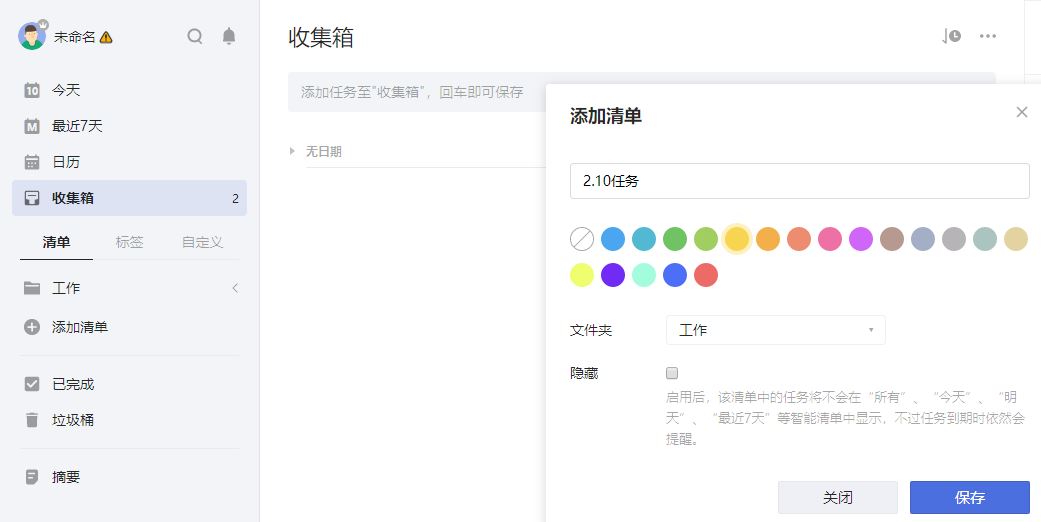Pick the royal blue color swatch
The image size is (1041, 522).
[x=675, y=275]
